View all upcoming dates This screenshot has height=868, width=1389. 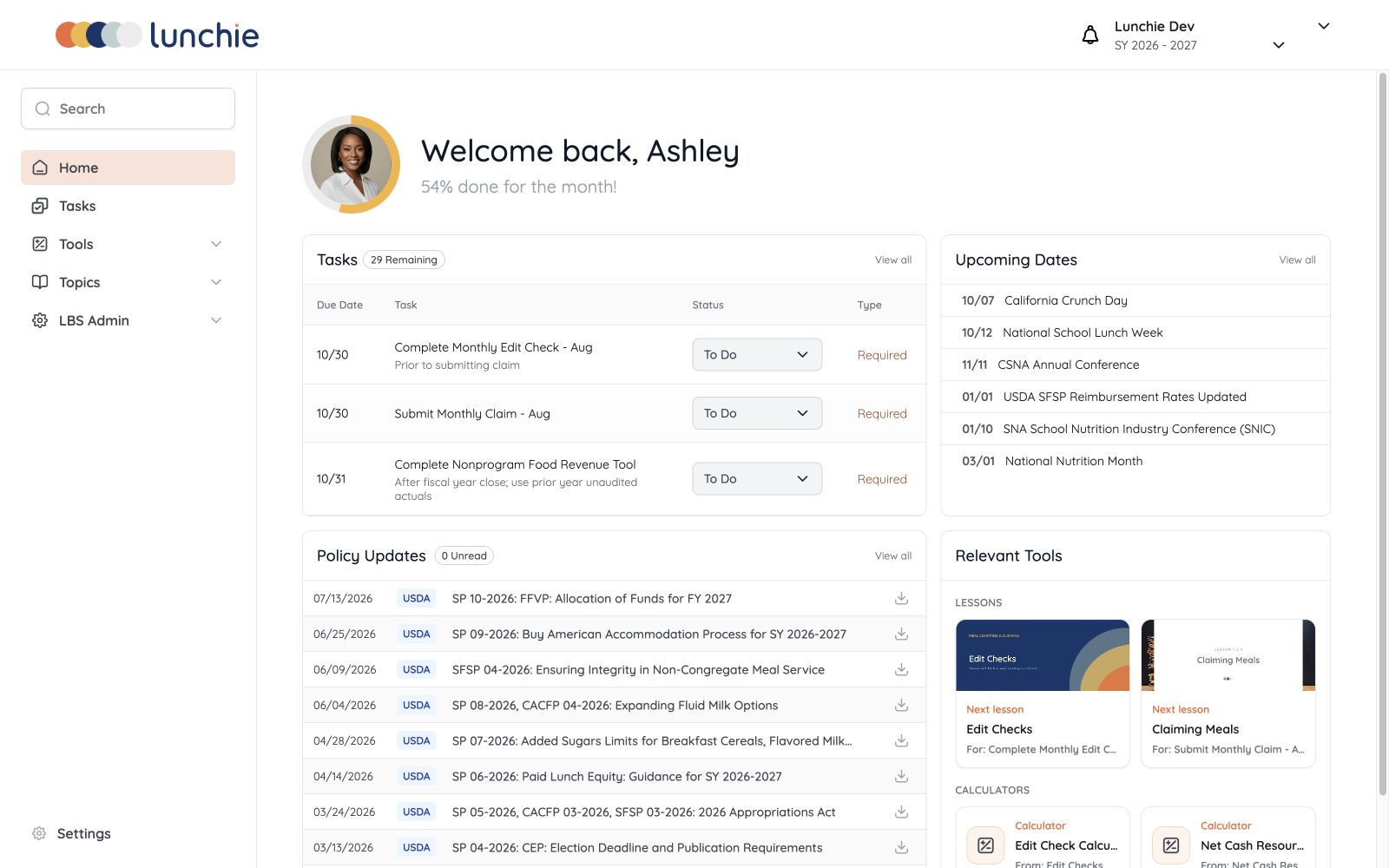pos(1297,260)
